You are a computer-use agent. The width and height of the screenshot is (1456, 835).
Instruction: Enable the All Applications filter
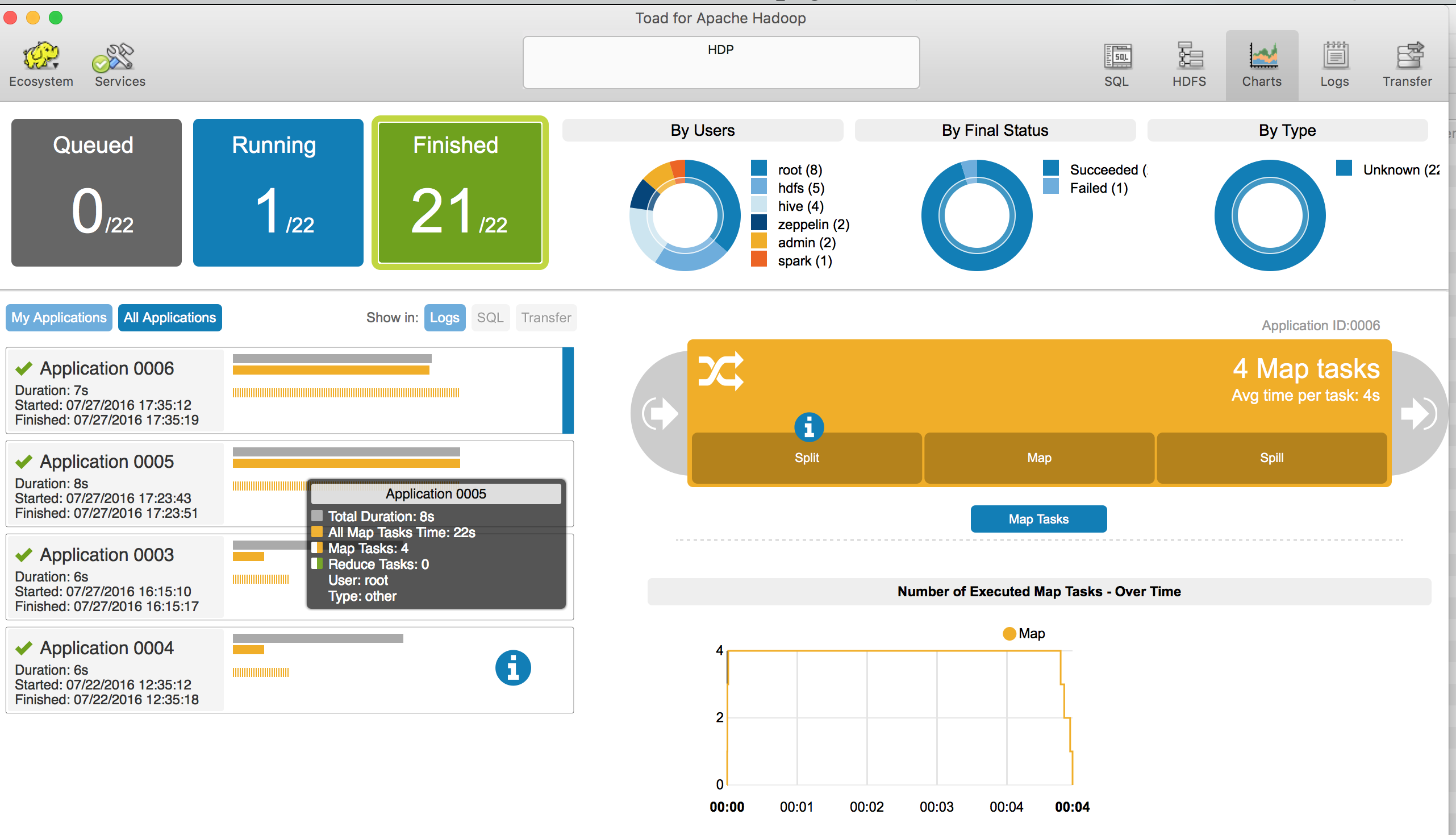(x=170, y=317)
